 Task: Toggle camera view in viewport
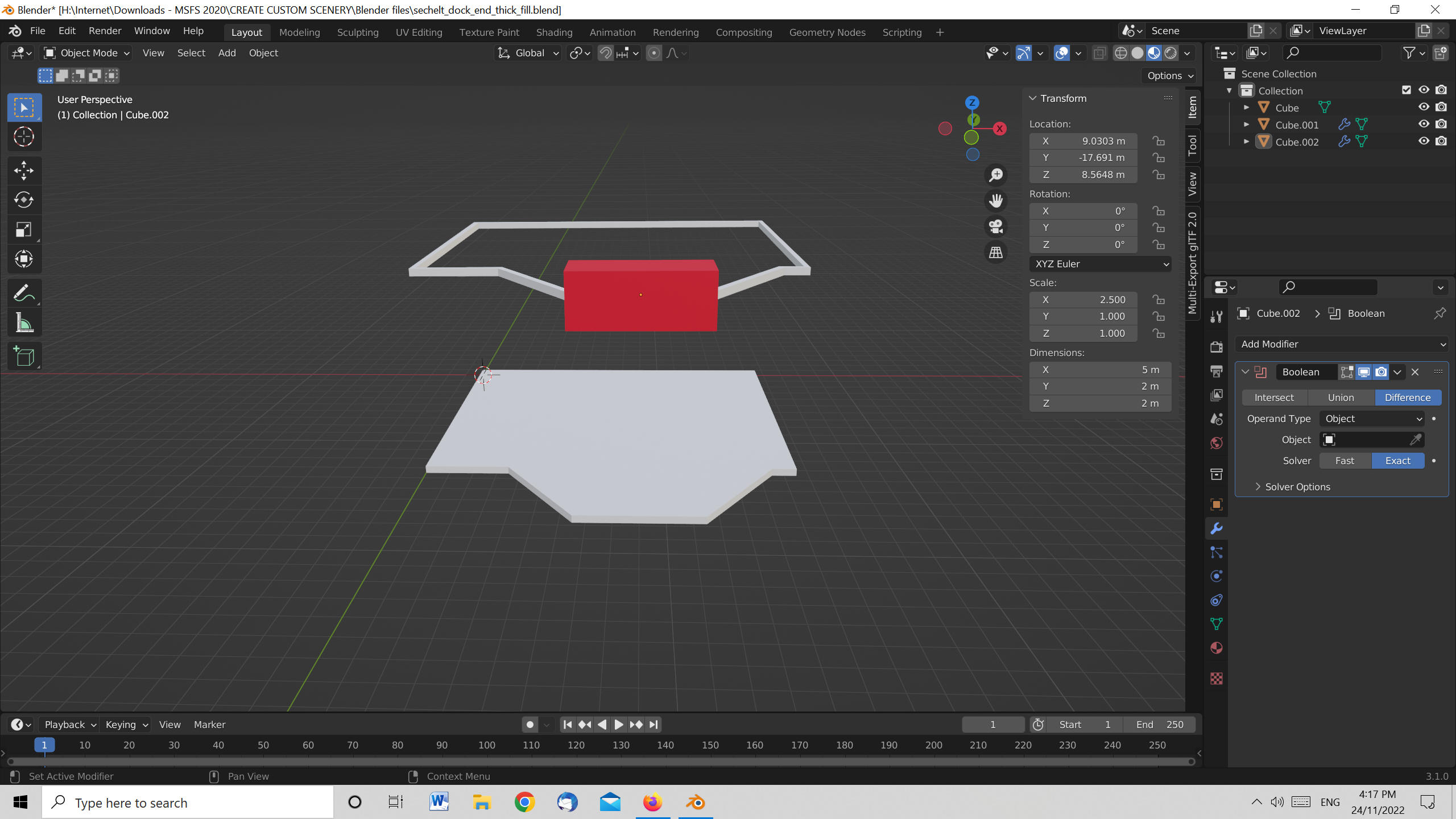click(x=996, y=226)
